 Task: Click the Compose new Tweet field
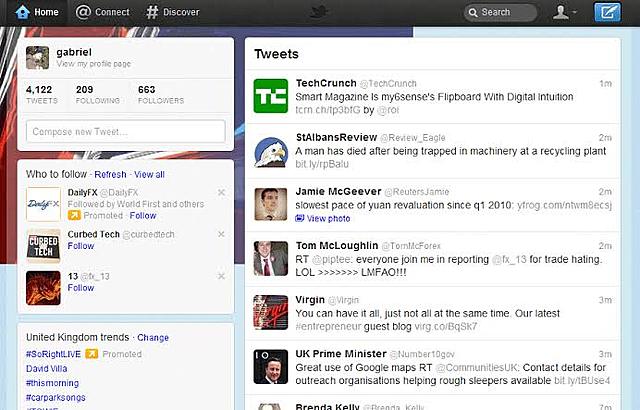125,131
